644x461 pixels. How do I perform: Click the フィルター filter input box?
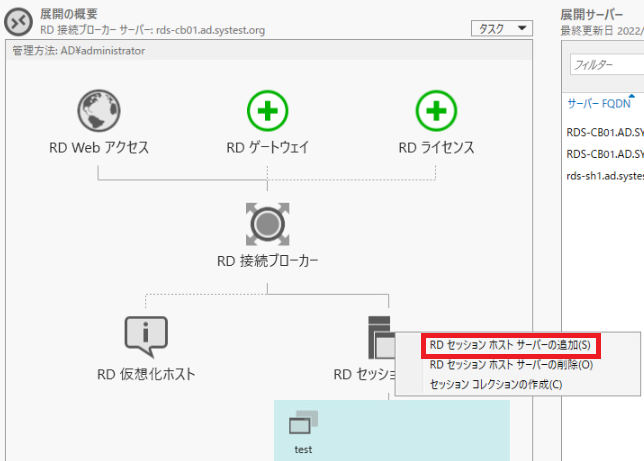(607, 65)
